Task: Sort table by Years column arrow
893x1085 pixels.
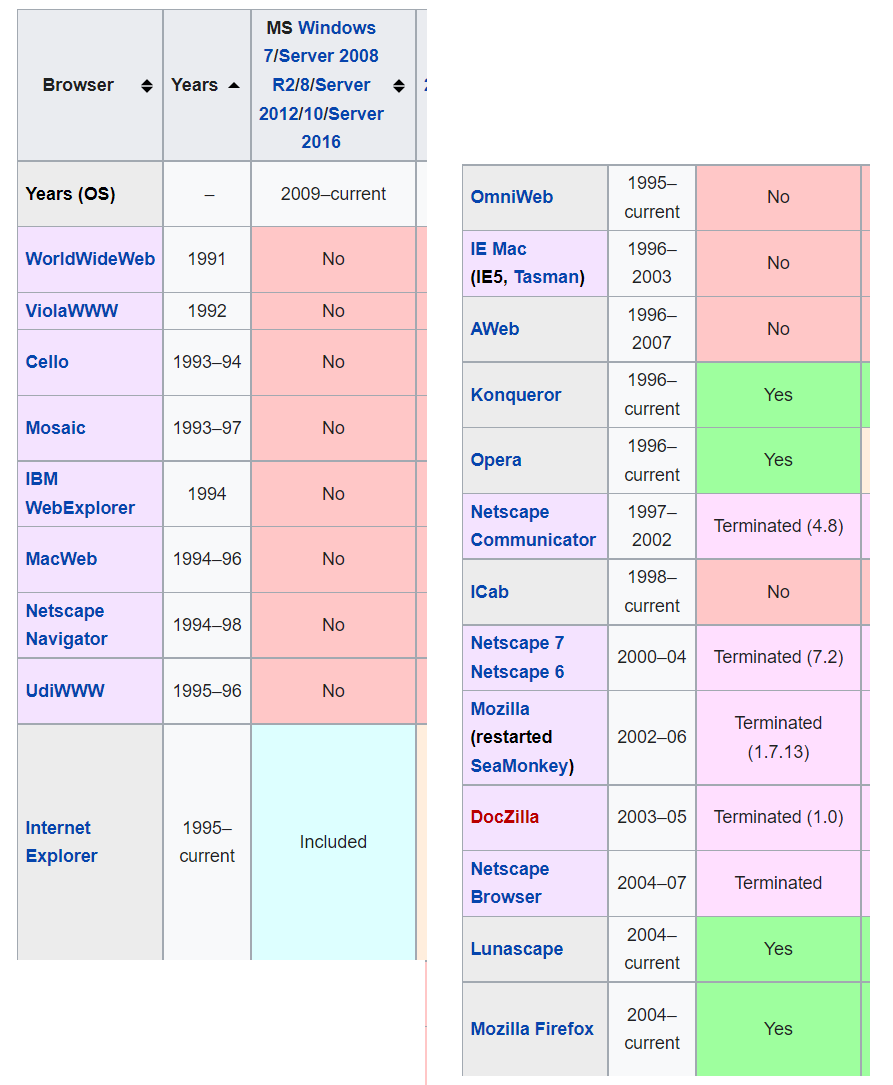Action: (234, 86)
